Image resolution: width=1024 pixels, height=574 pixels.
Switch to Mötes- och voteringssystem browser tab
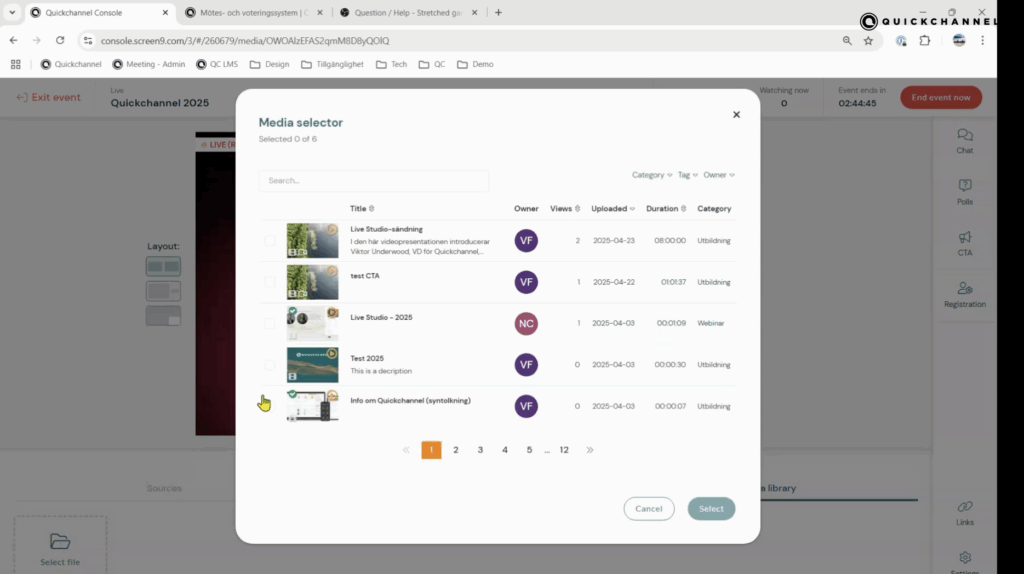(x=255, y=12)
